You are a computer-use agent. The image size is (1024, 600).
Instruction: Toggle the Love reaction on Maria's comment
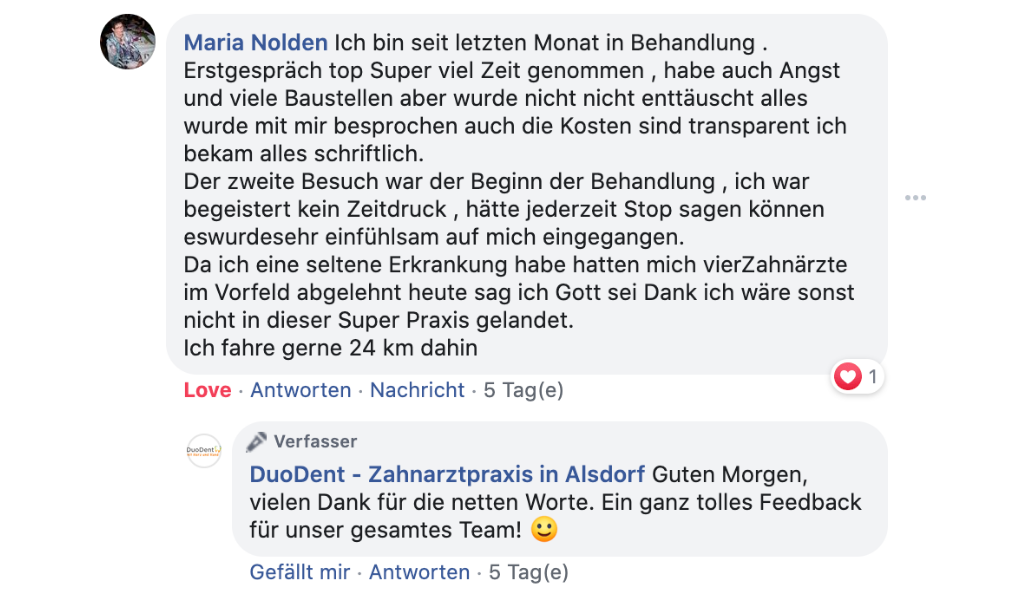(207, 390)
